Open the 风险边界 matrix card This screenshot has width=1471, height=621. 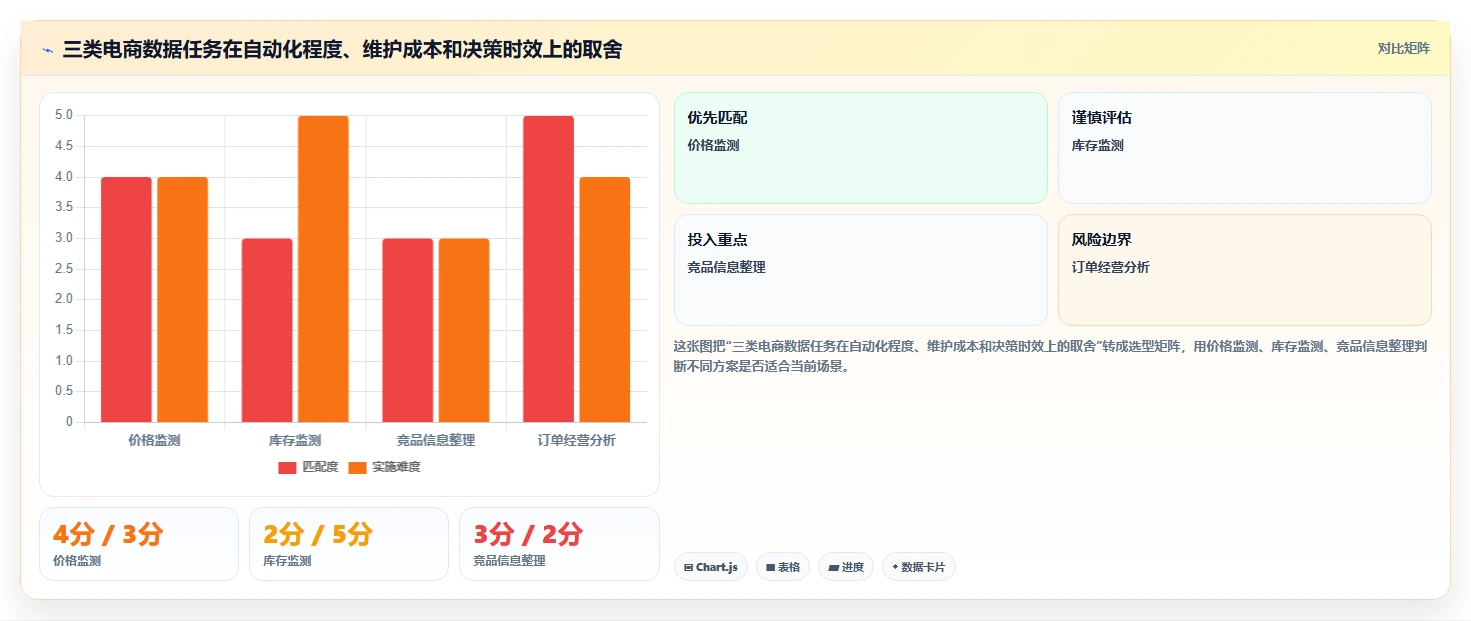(x=1245, y=270)
